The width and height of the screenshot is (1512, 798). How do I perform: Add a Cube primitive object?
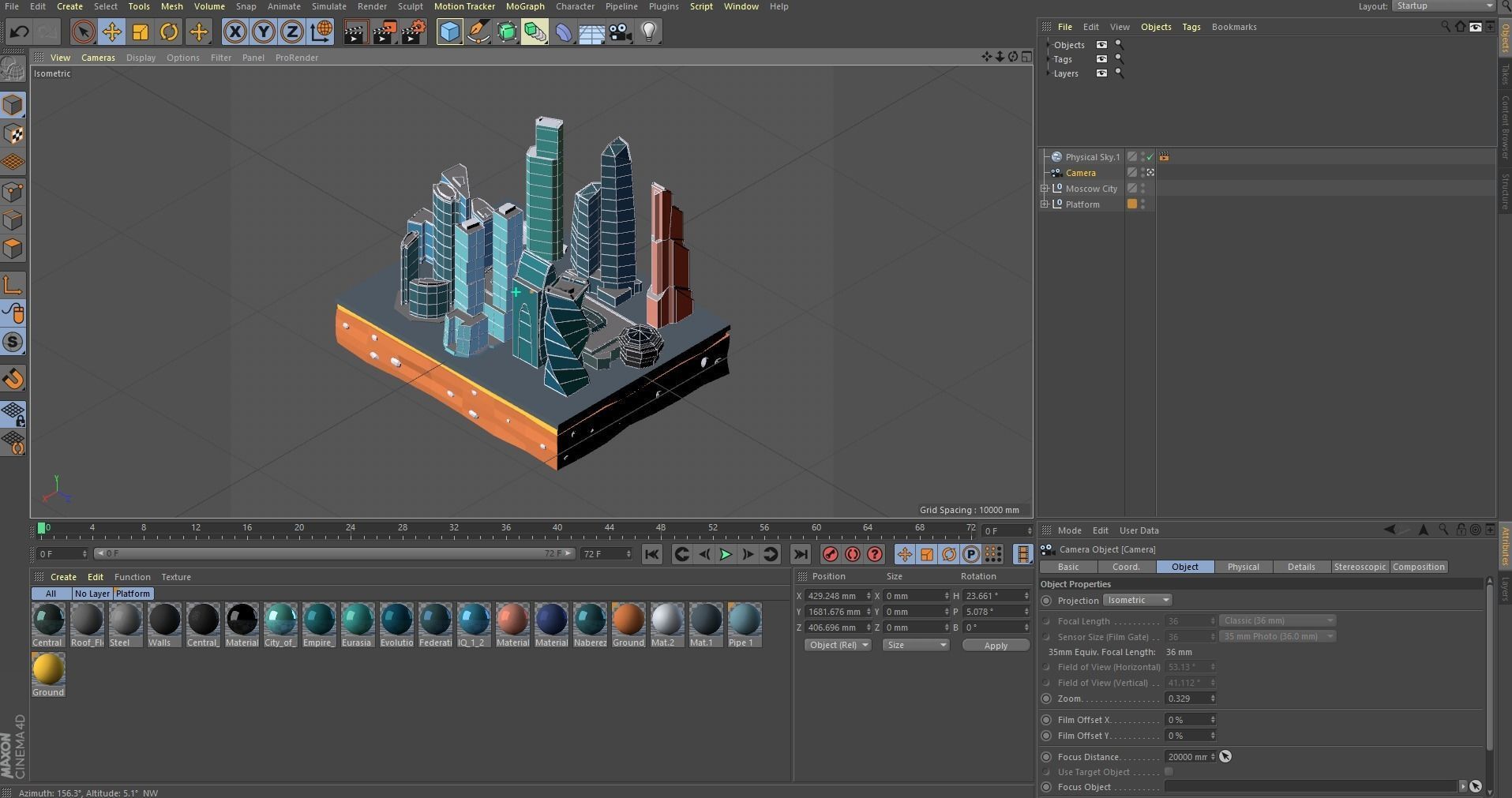[x=449, y=32]
